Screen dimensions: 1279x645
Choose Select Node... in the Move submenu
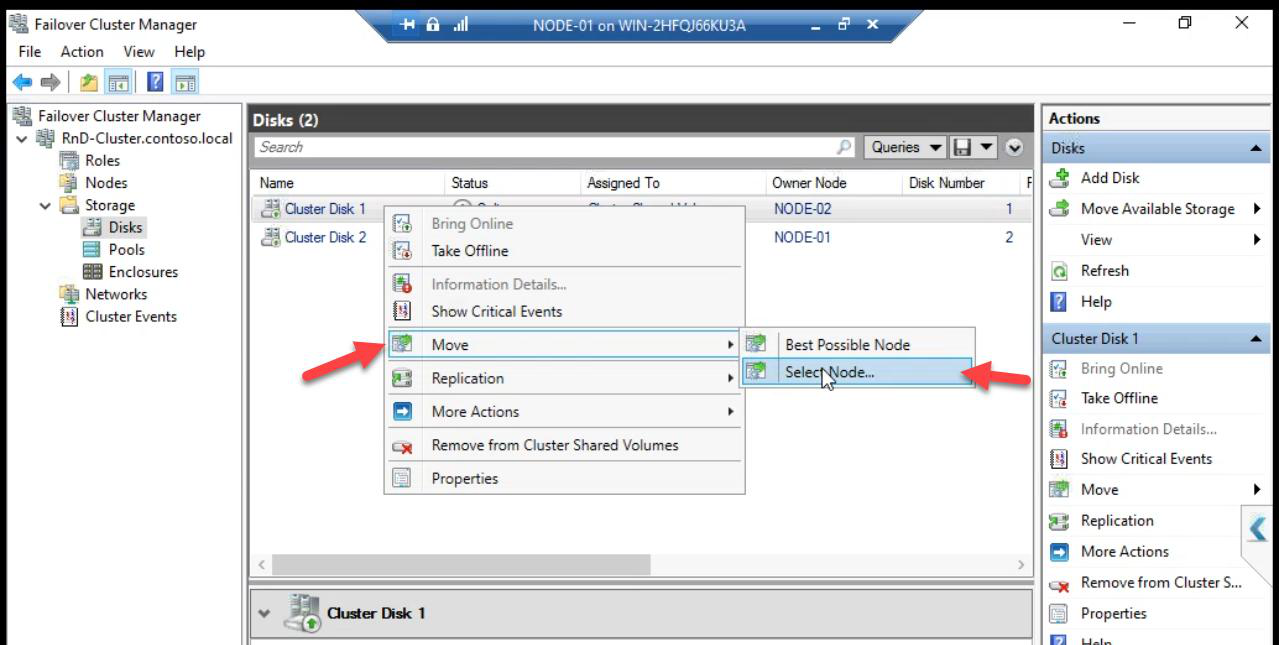click(856, 372)
